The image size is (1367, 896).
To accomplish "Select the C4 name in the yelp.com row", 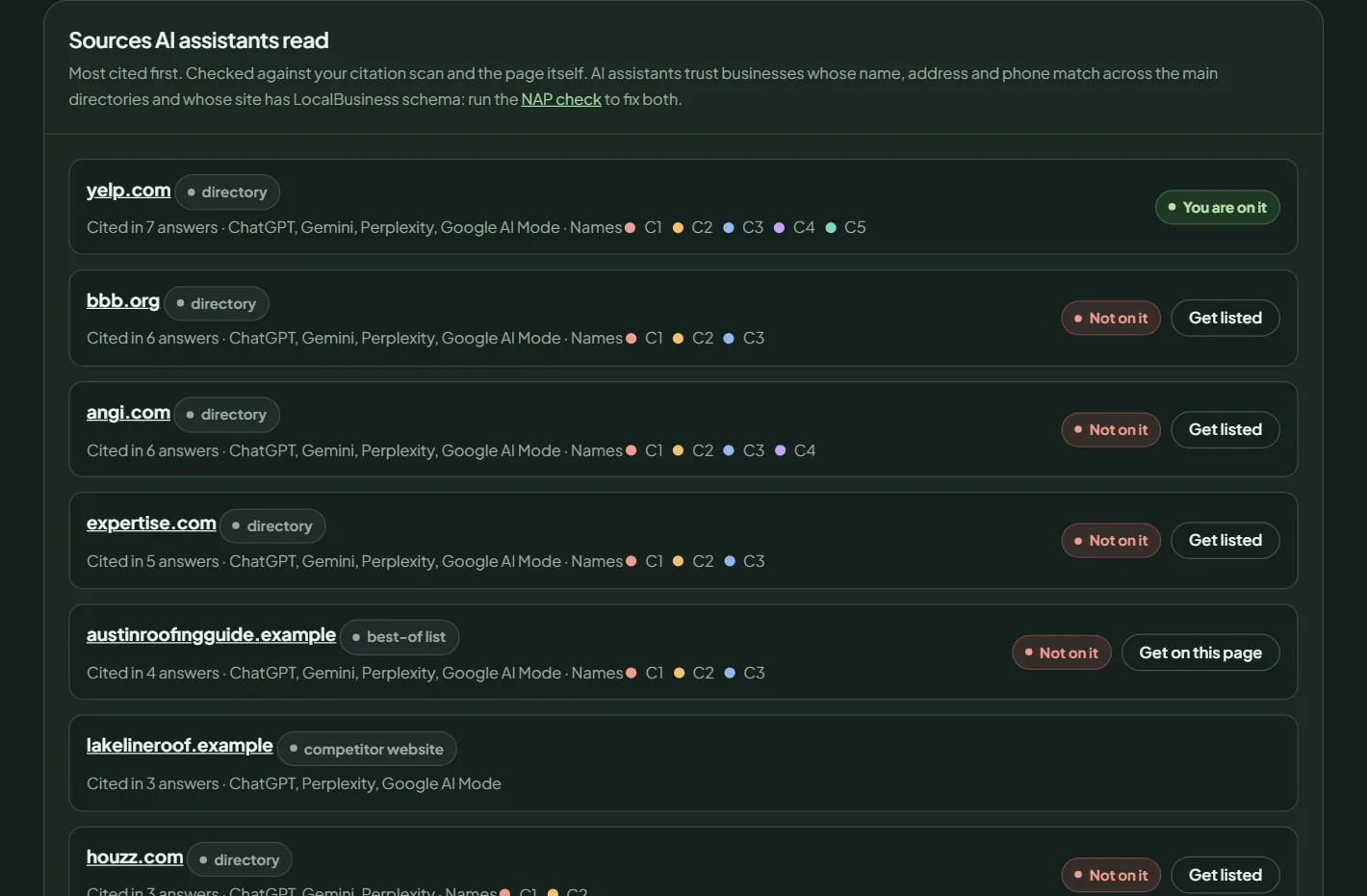I will (x=794, y=228).
